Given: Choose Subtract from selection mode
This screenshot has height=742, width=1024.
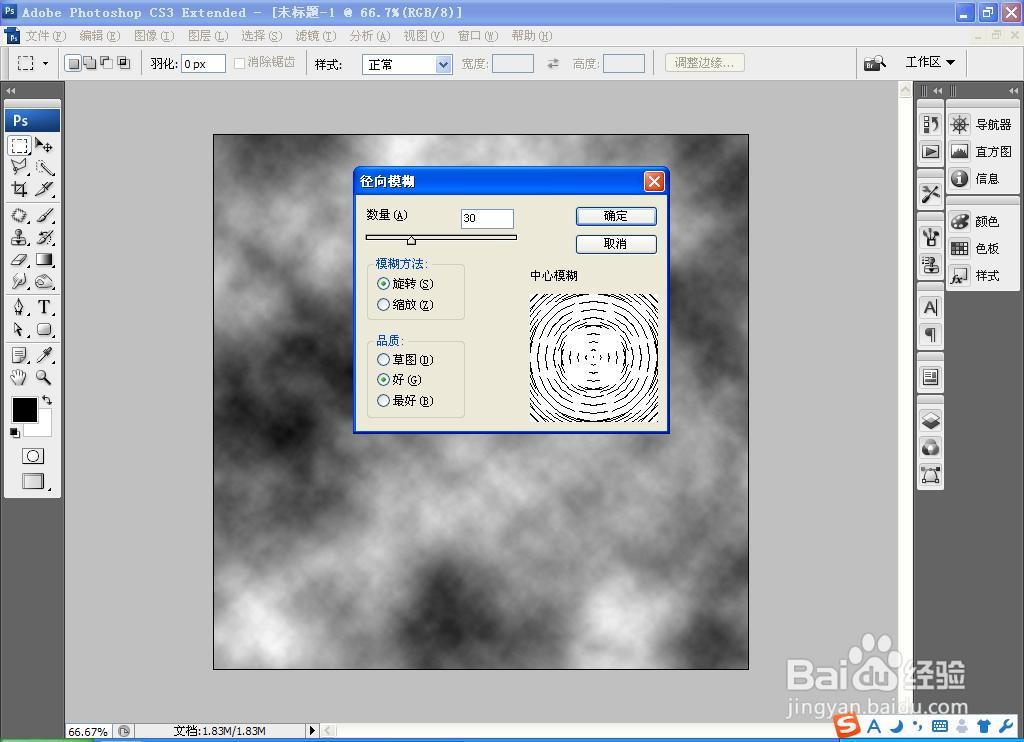Looking at the screenshot, I should click(x=106, y=63).
